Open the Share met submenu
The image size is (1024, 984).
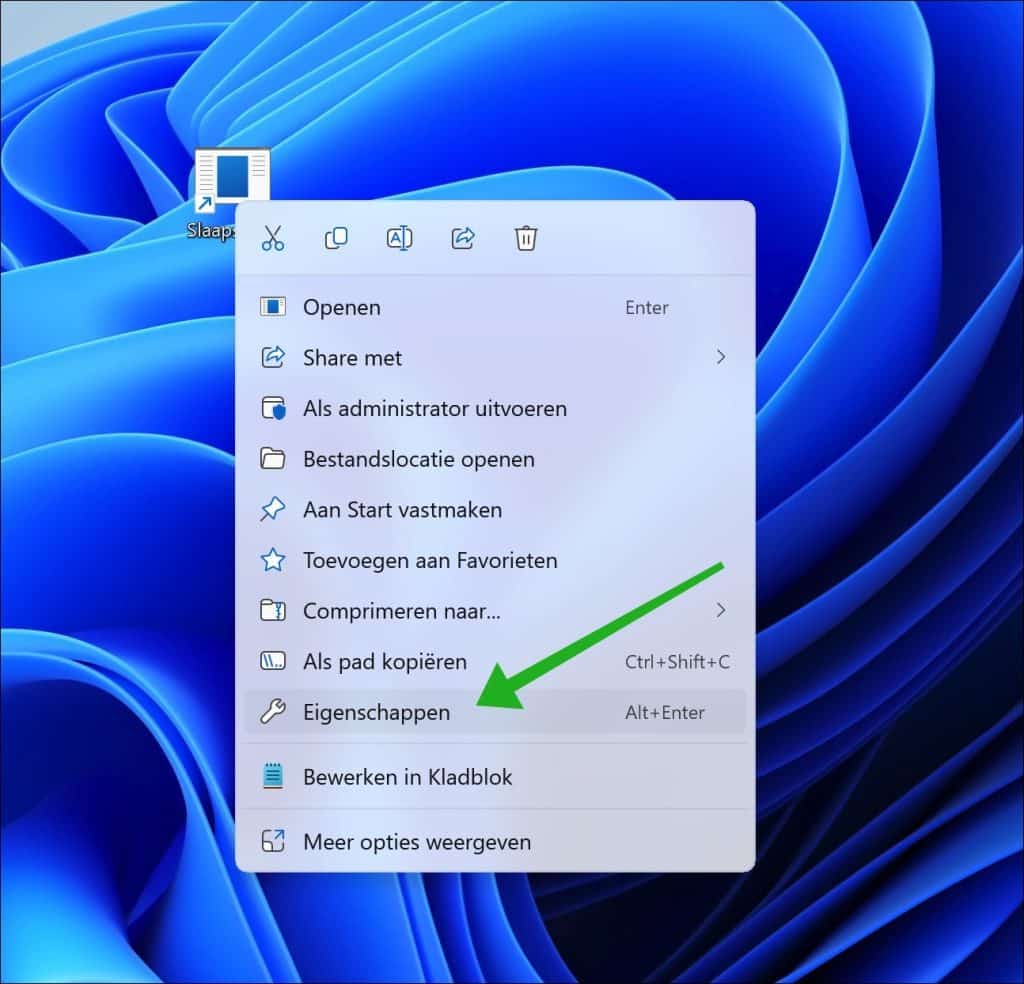tap(495, 357)
